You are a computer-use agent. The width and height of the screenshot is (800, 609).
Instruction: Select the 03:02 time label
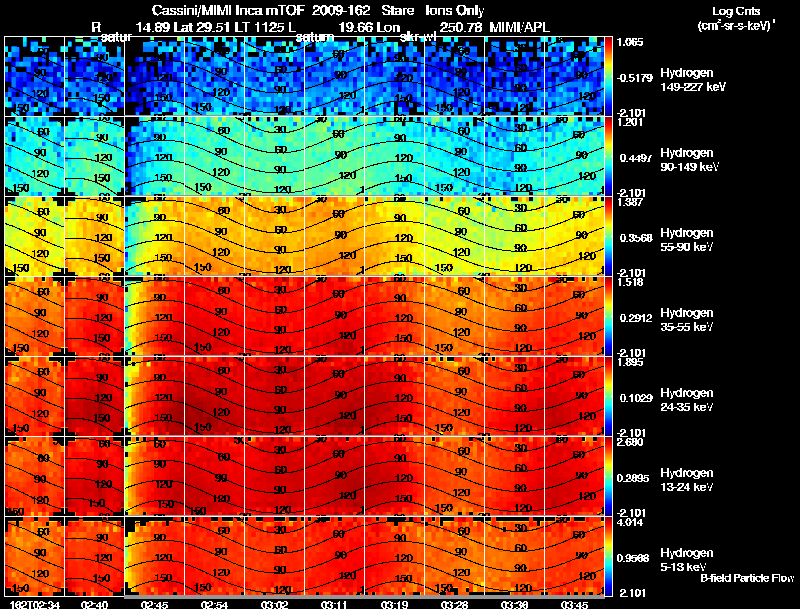[274, 605]
